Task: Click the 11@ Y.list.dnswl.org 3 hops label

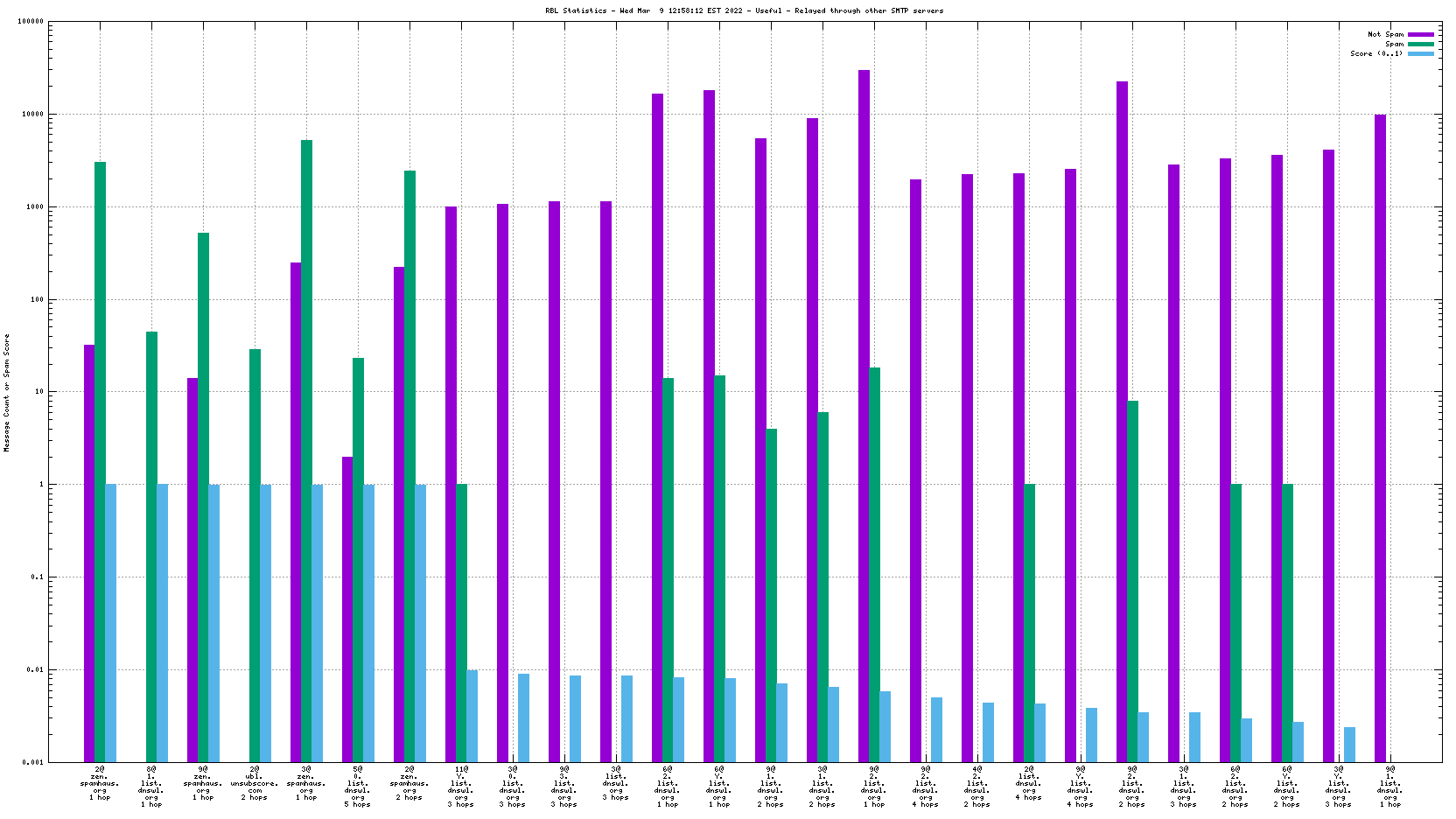Action: click(461, 787)
